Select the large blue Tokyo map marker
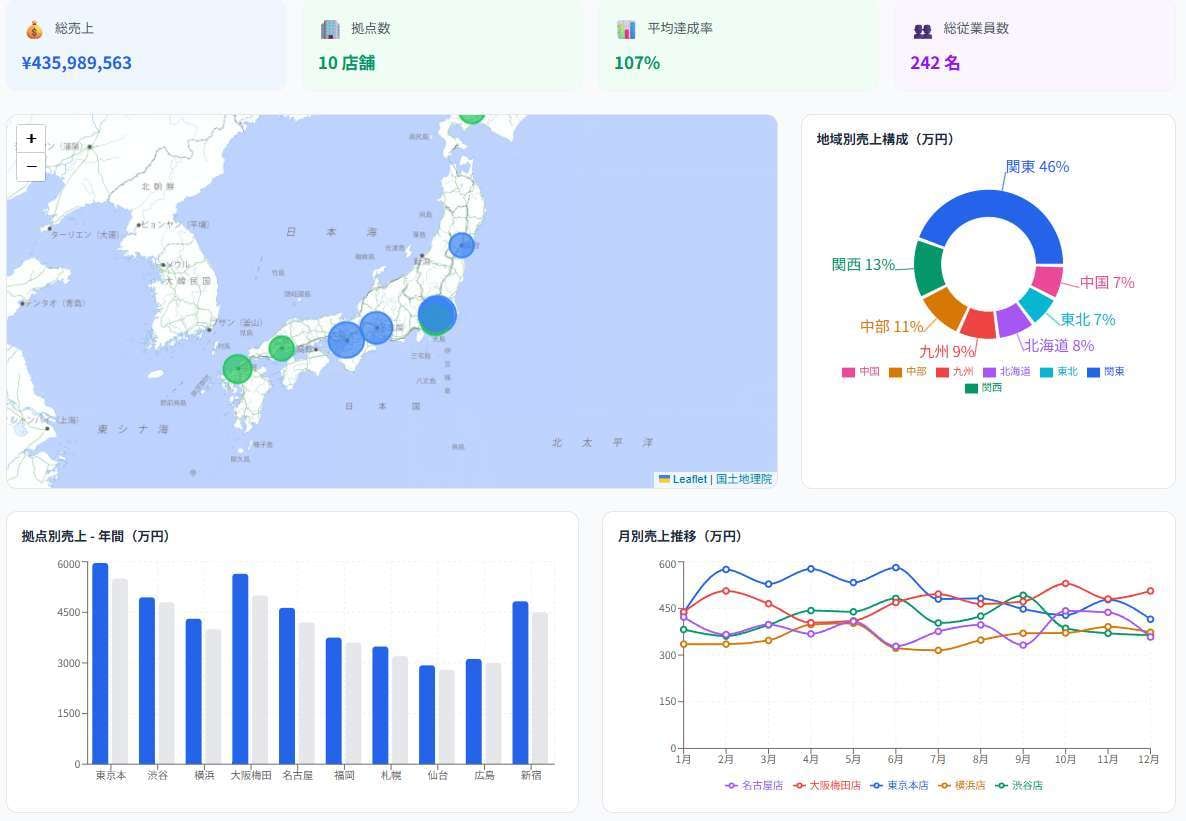 pyautogui.click(x=437, y=313)
